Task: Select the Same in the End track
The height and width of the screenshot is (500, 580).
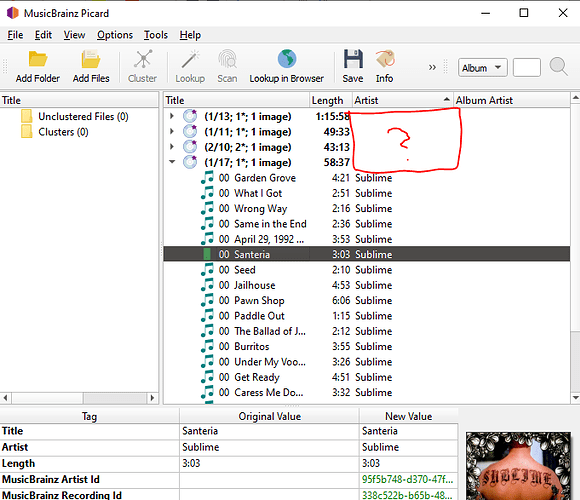Action: [367, 224]
